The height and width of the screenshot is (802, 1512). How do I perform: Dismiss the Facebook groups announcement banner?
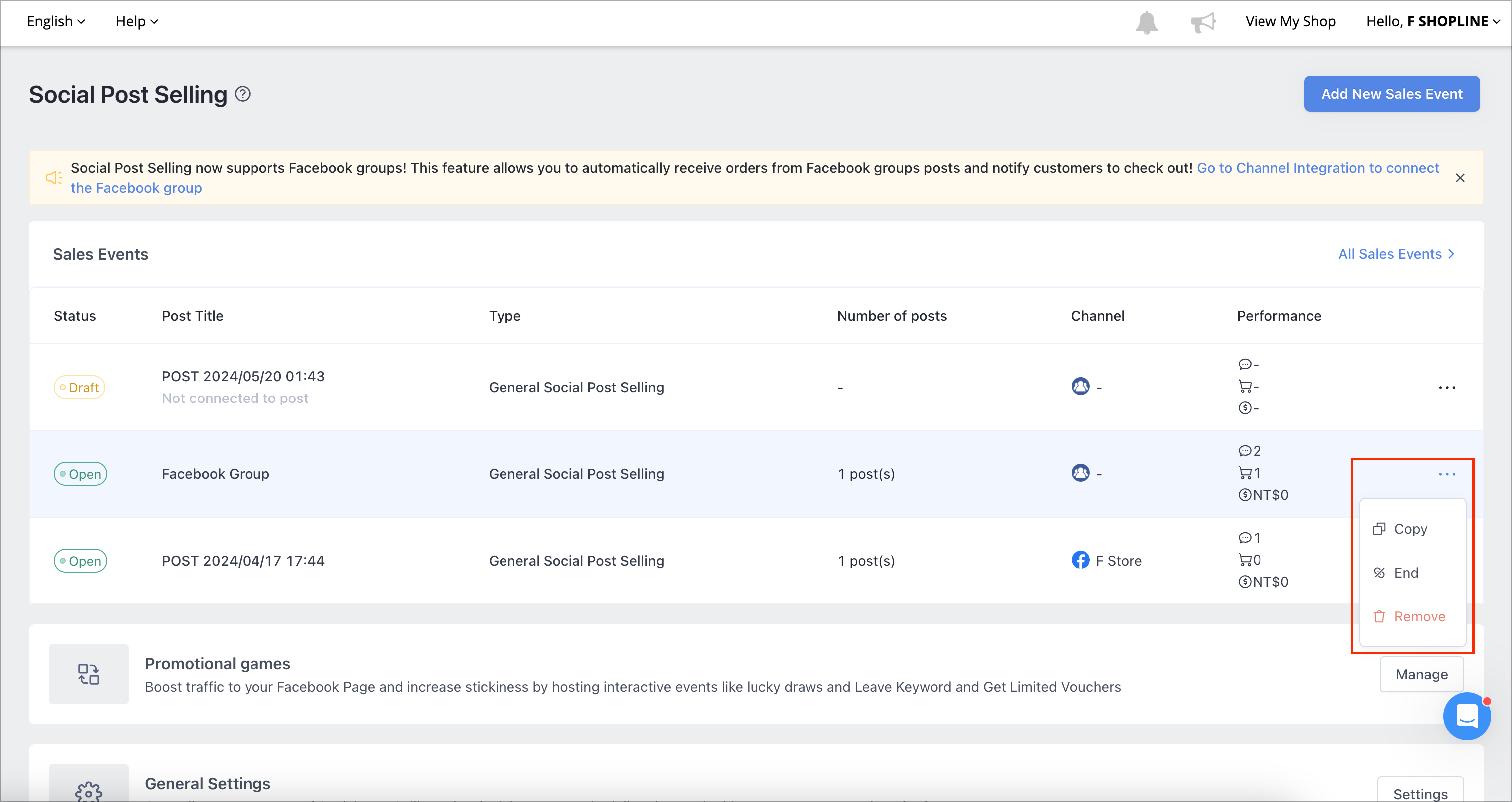tap(1460, 178)
